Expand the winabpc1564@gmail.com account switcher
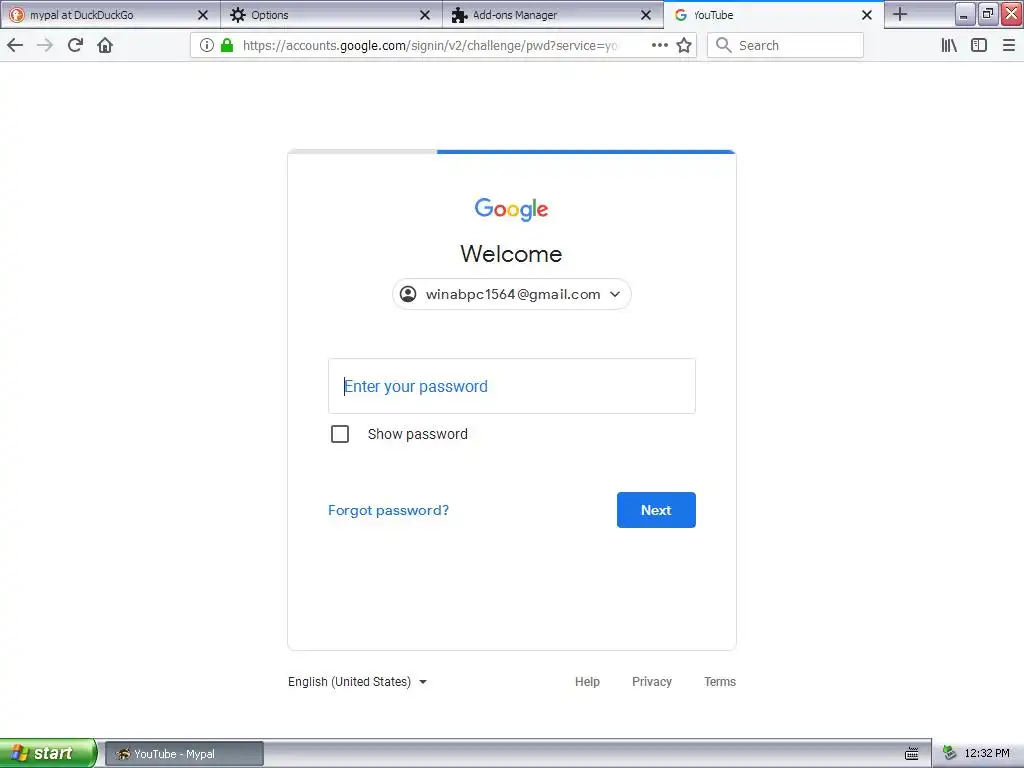 [x=511, y=295]
